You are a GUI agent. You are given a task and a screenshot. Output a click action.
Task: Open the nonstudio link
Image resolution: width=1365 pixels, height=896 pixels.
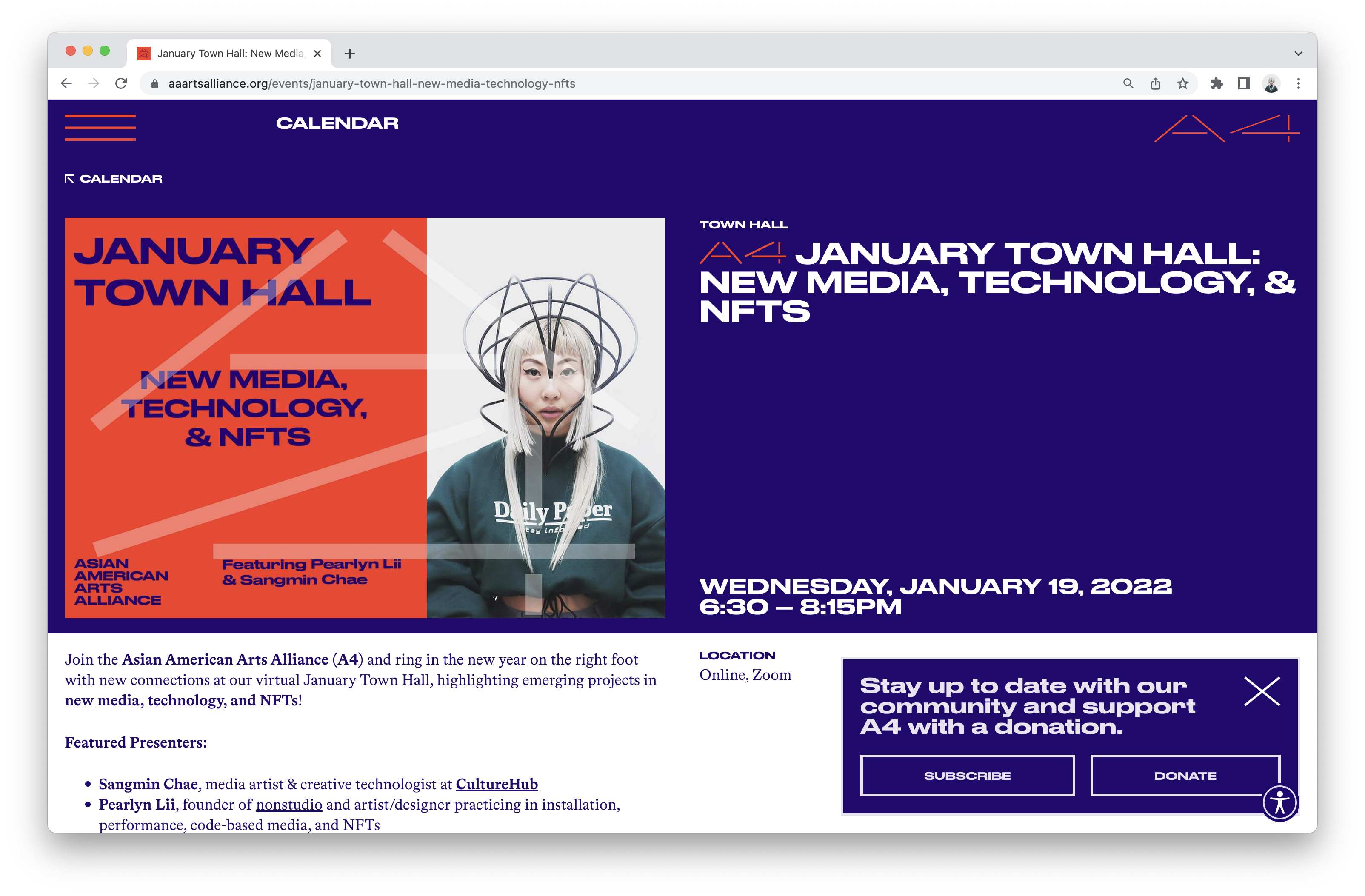pos(289,805)
